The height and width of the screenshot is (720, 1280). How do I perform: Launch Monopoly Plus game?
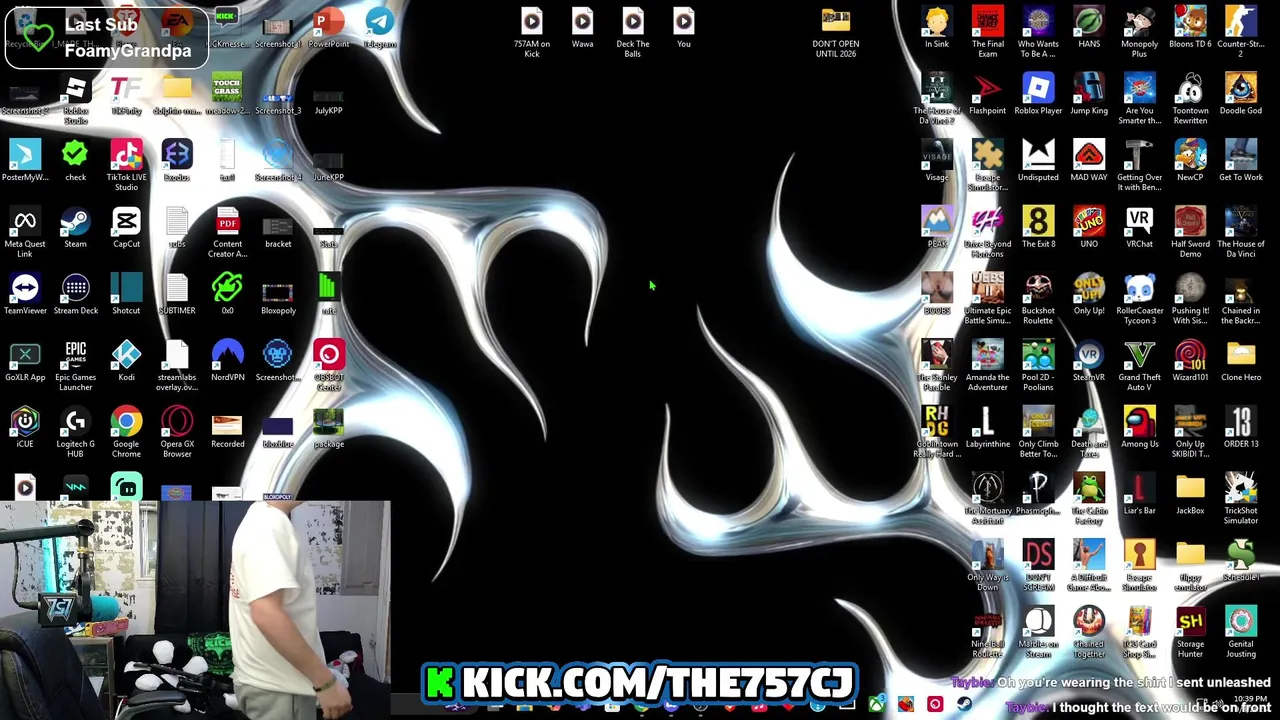(1139, 33)
